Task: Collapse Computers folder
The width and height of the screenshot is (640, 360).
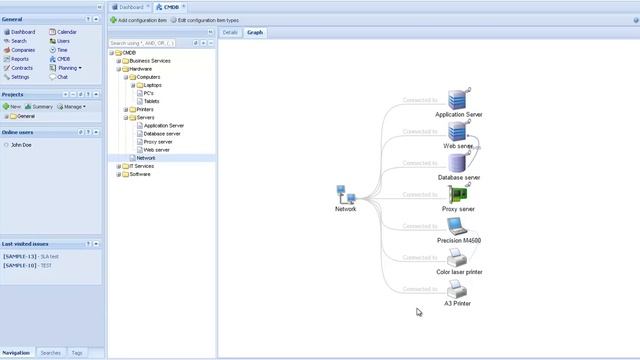Action: 126,77
